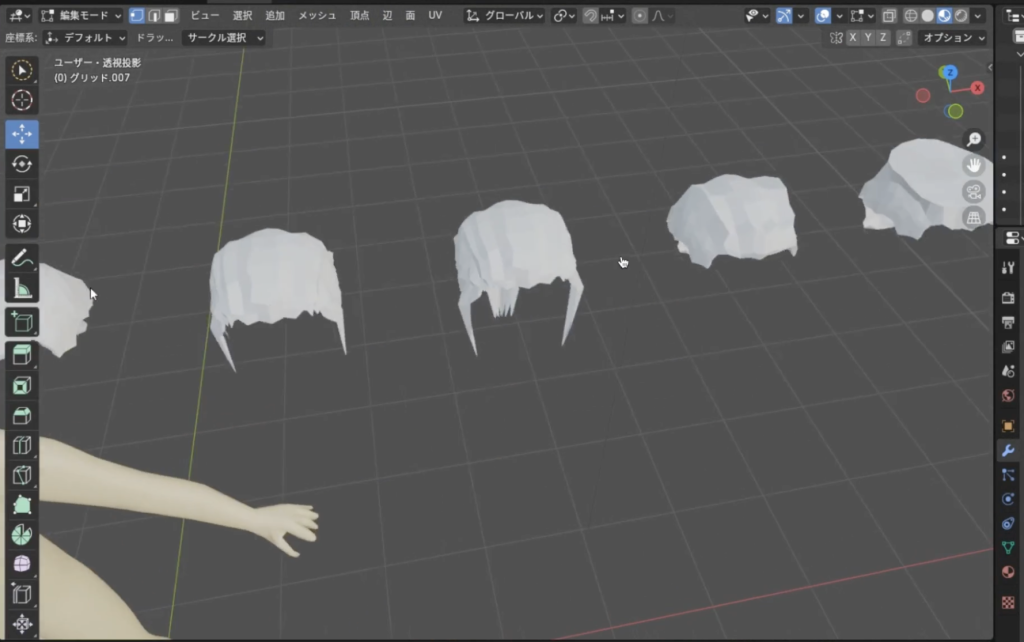Select the Bevel tool

pyautogui.click(x=22, y=415)
